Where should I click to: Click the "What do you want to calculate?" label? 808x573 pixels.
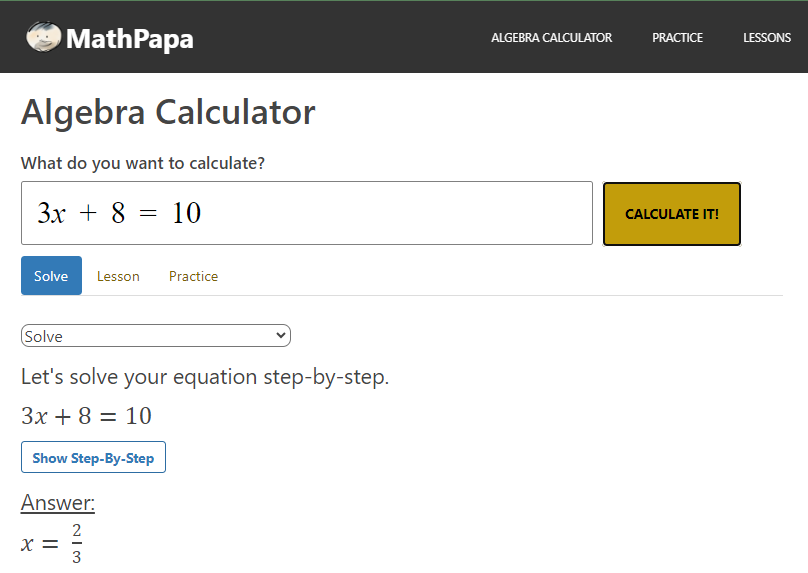(143, 163)
